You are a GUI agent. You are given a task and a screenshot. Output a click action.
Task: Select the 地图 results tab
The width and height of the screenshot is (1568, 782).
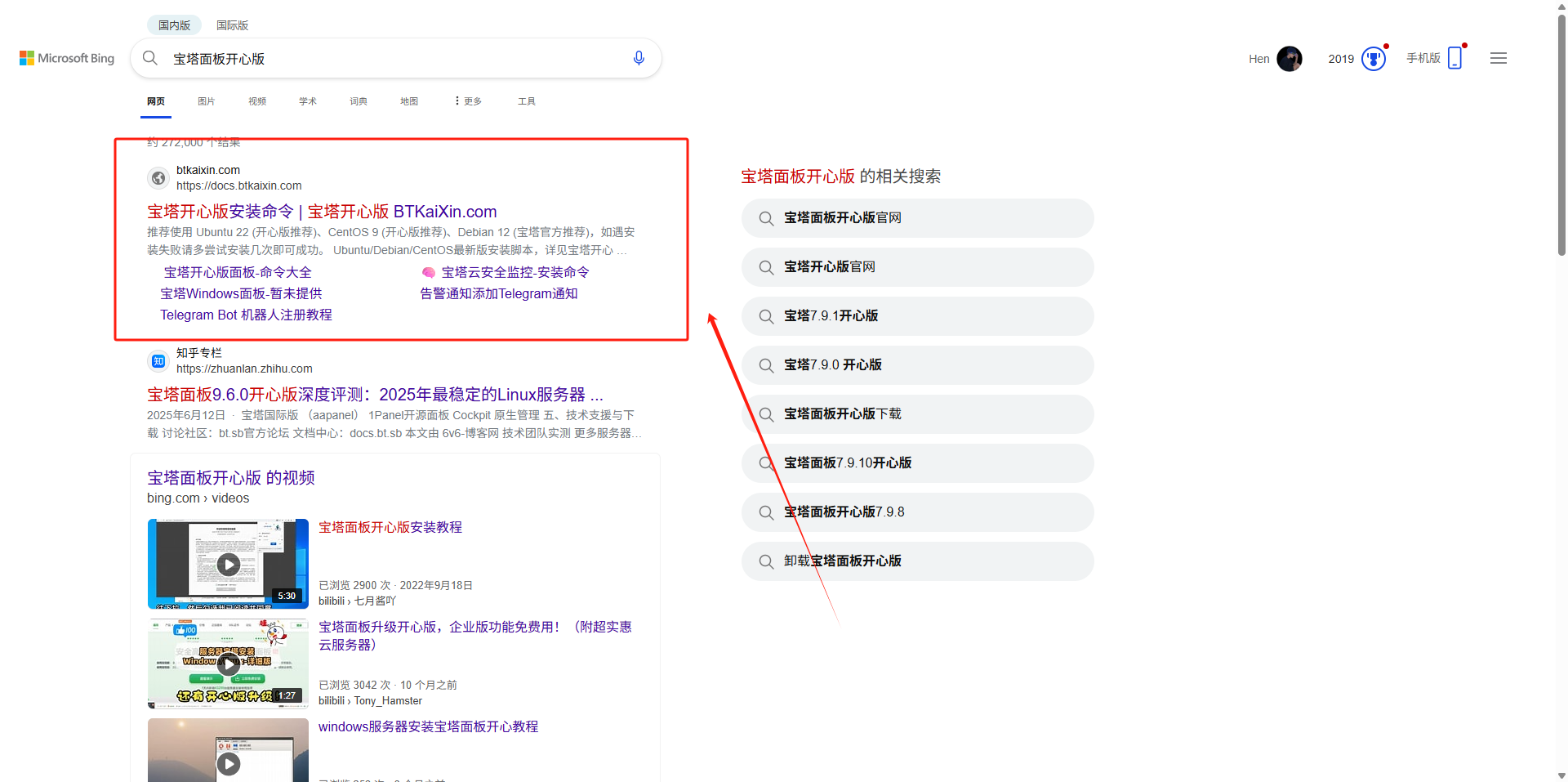click(409, 101)
